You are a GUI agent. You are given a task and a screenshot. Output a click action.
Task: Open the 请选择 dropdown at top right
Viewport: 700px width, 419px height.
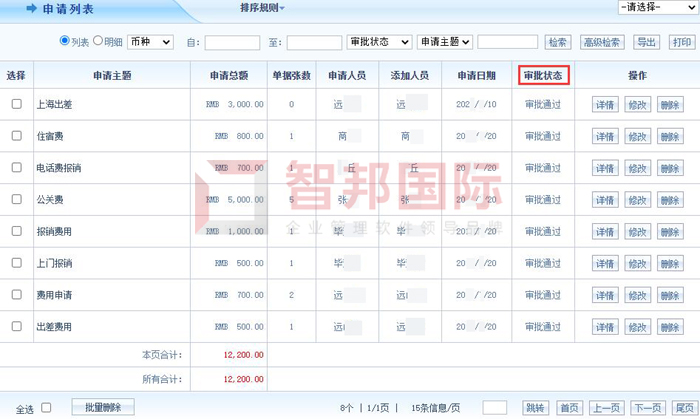[658, 7]
